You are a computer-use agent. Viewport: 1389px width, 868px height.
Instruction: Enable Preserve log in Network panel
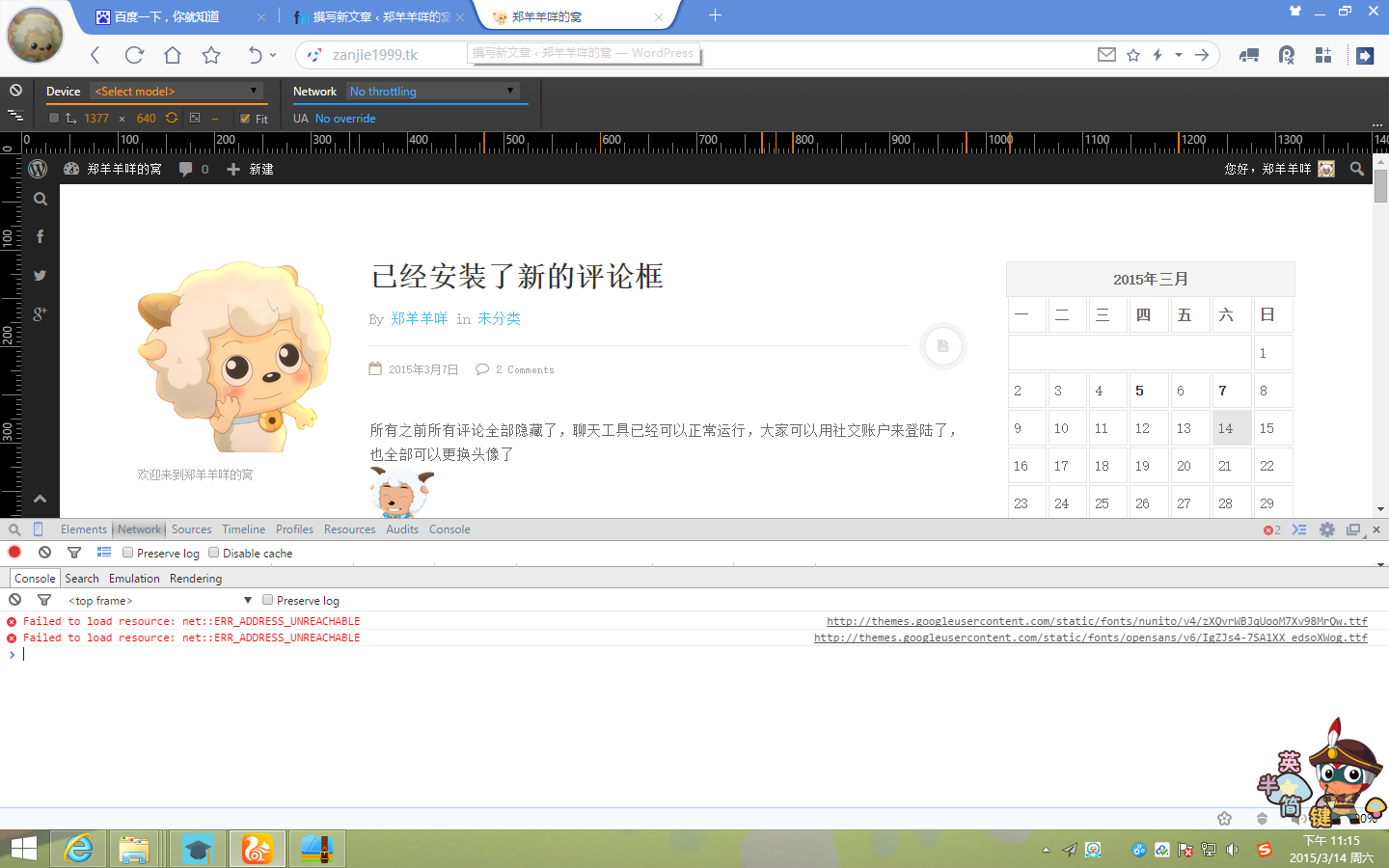(127, 553)
